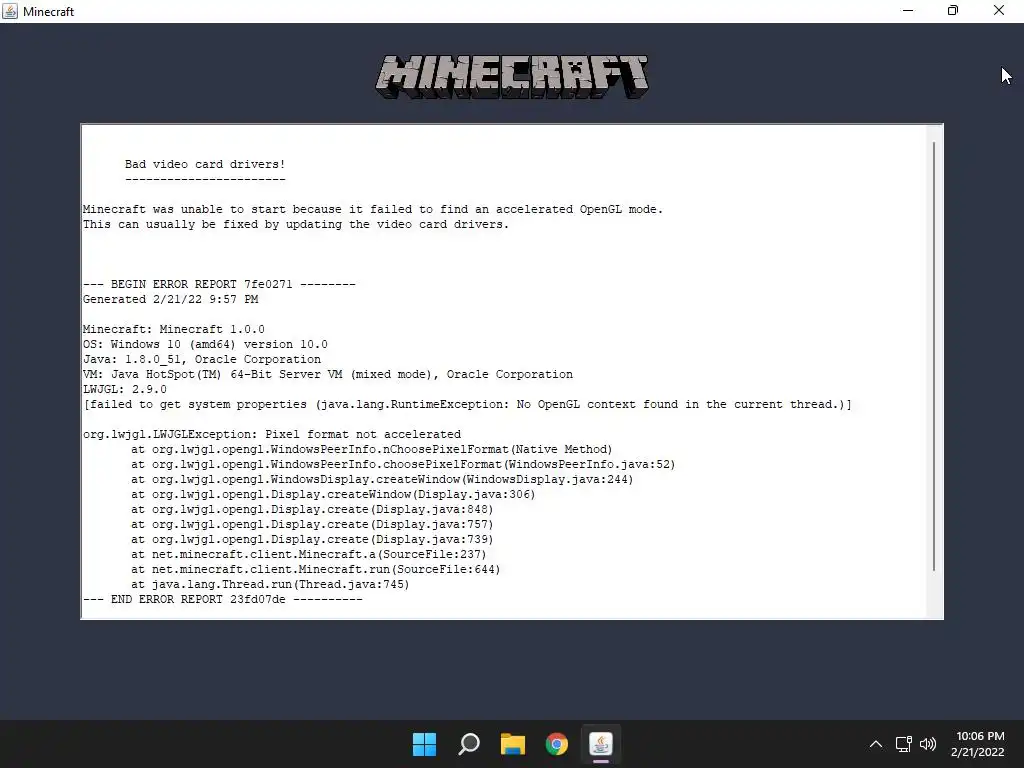The image size is (1024, 768).
Task: Click the 'VM: Java HotSpot(TM)' line
Action: (328, 374)
